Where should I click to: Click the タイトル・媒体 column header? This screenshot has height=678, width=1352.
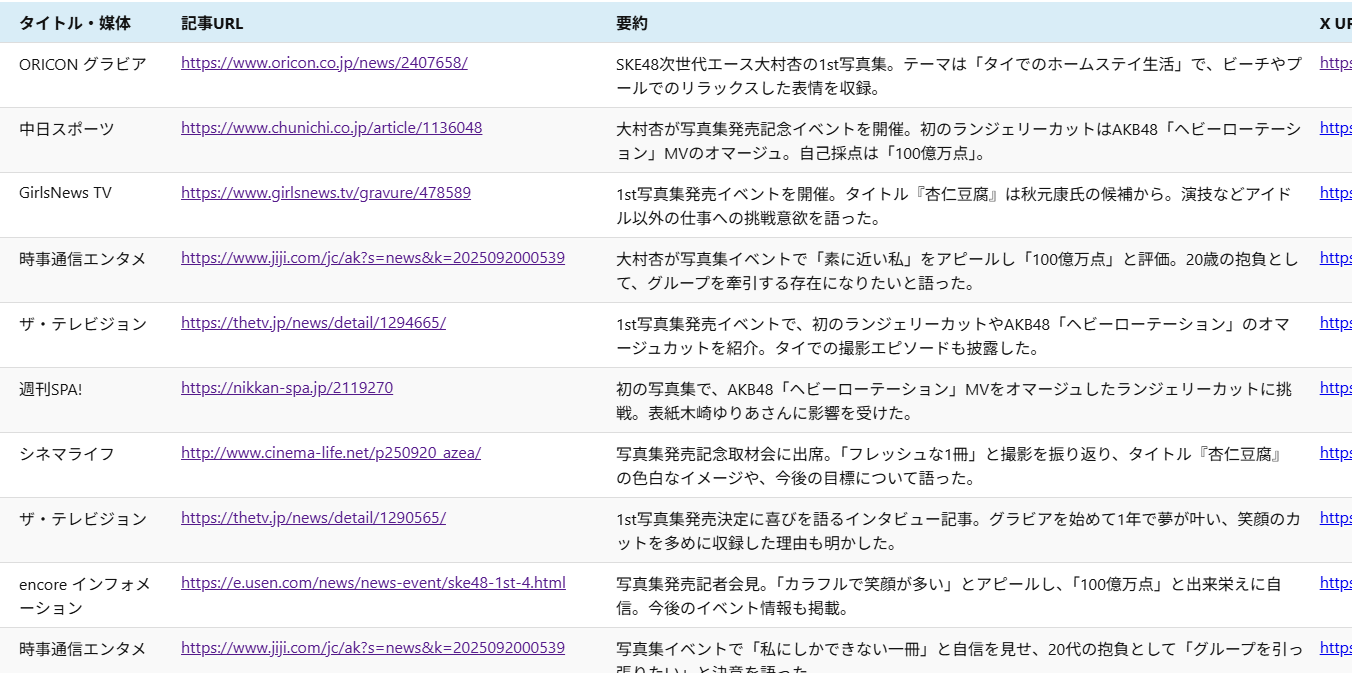coord(75,23)
